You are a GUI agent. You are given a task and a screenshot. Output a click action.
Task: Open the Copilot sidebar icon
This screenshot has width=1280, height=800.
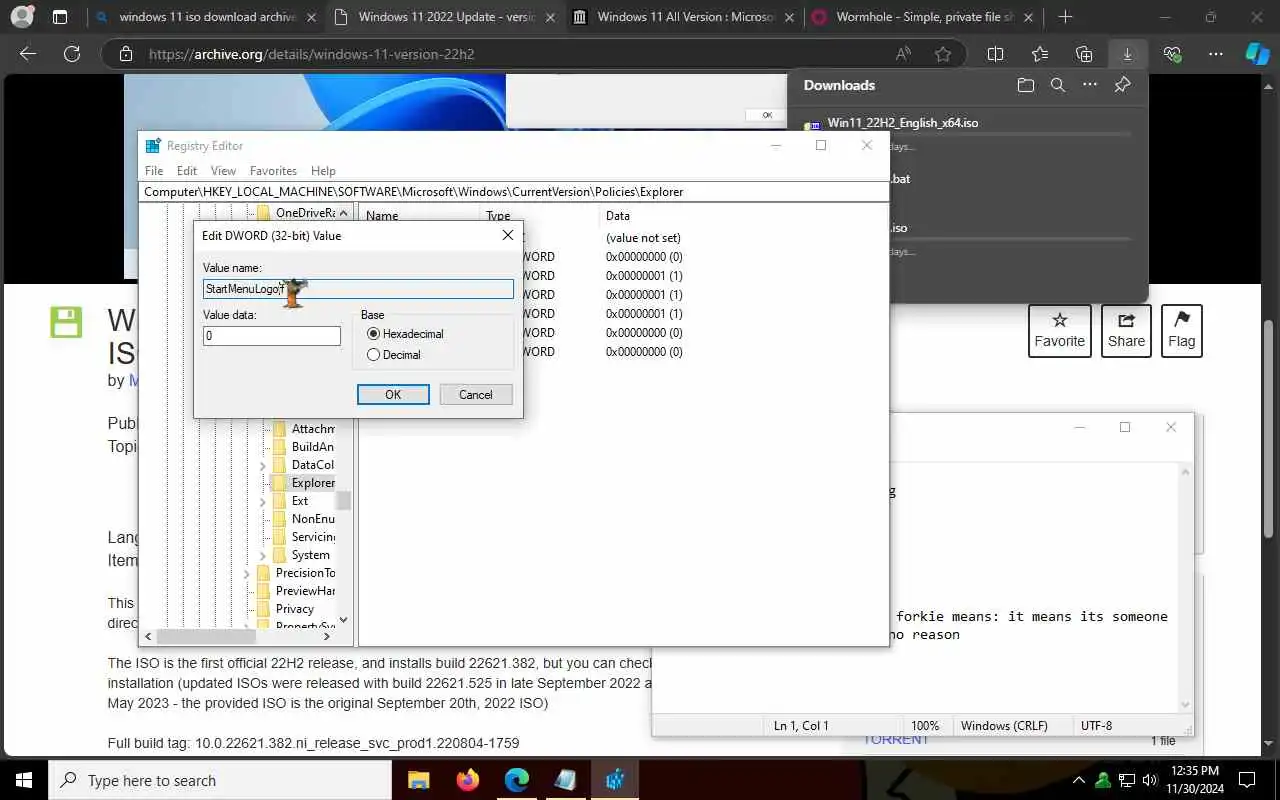[1257, 54]
